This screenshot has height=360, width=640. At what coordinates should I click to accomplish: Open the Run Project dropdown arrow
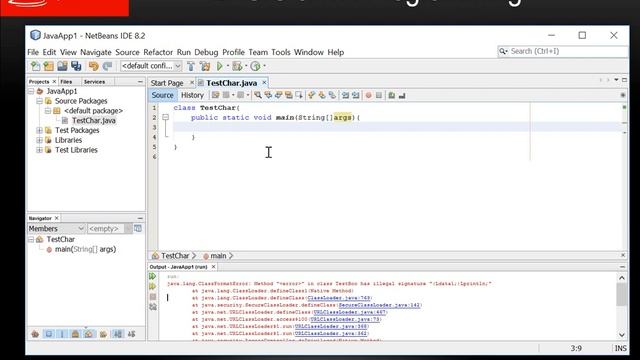[x=228, y=66]
